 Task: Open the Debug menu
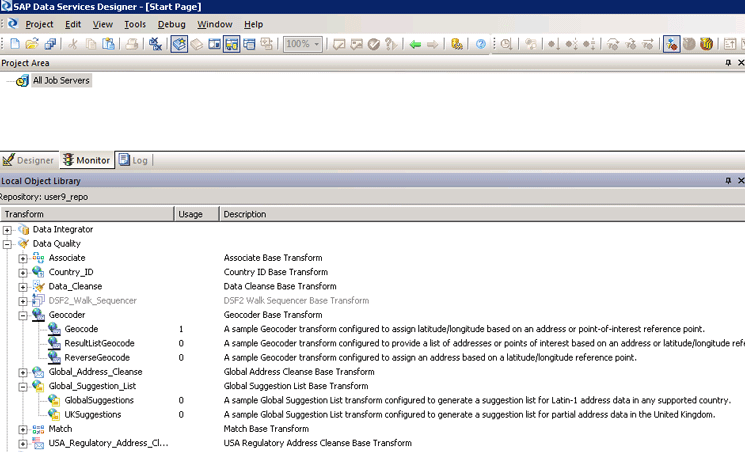pos(172,24)
